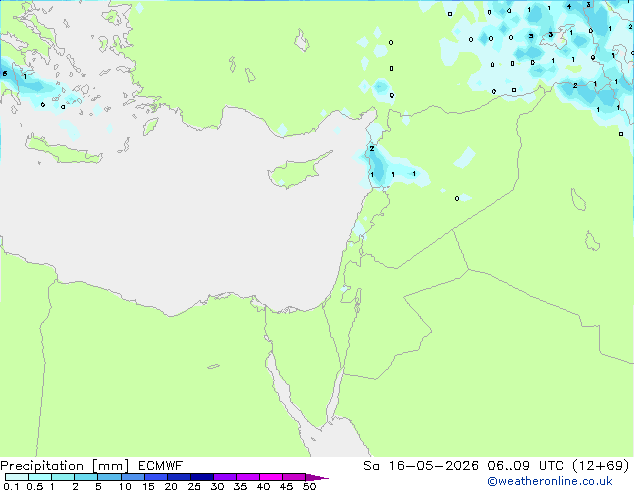Image resolution: width=634 pixels, height=490 pixels.
Task: Click the '25' legend scale label
Action: pos(194,486)
